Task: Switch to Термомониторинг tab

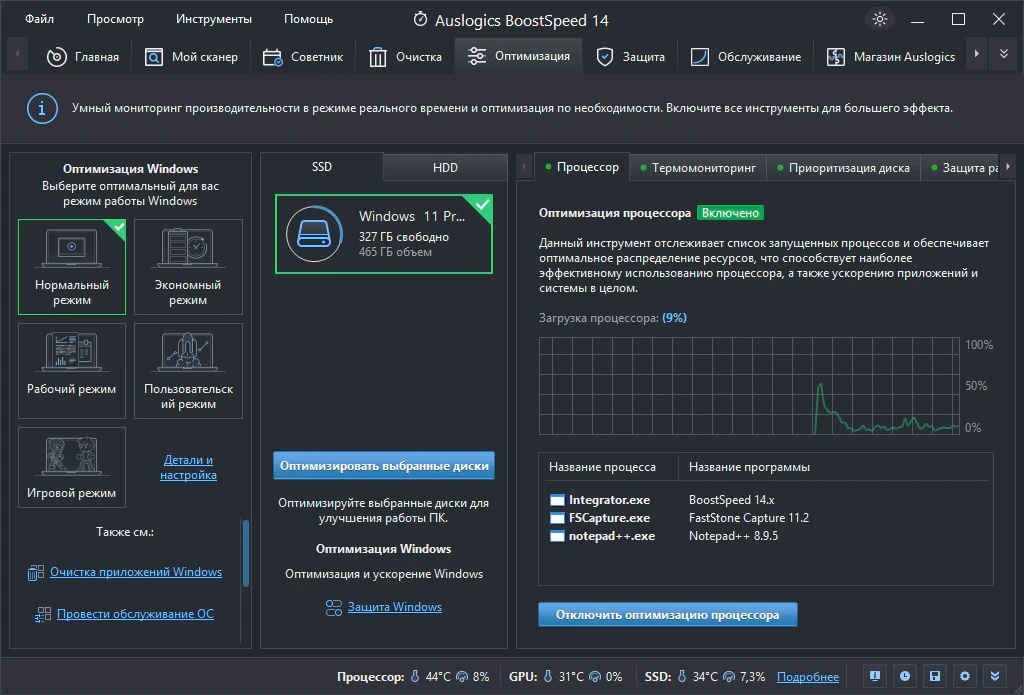Action: (697, 168)
